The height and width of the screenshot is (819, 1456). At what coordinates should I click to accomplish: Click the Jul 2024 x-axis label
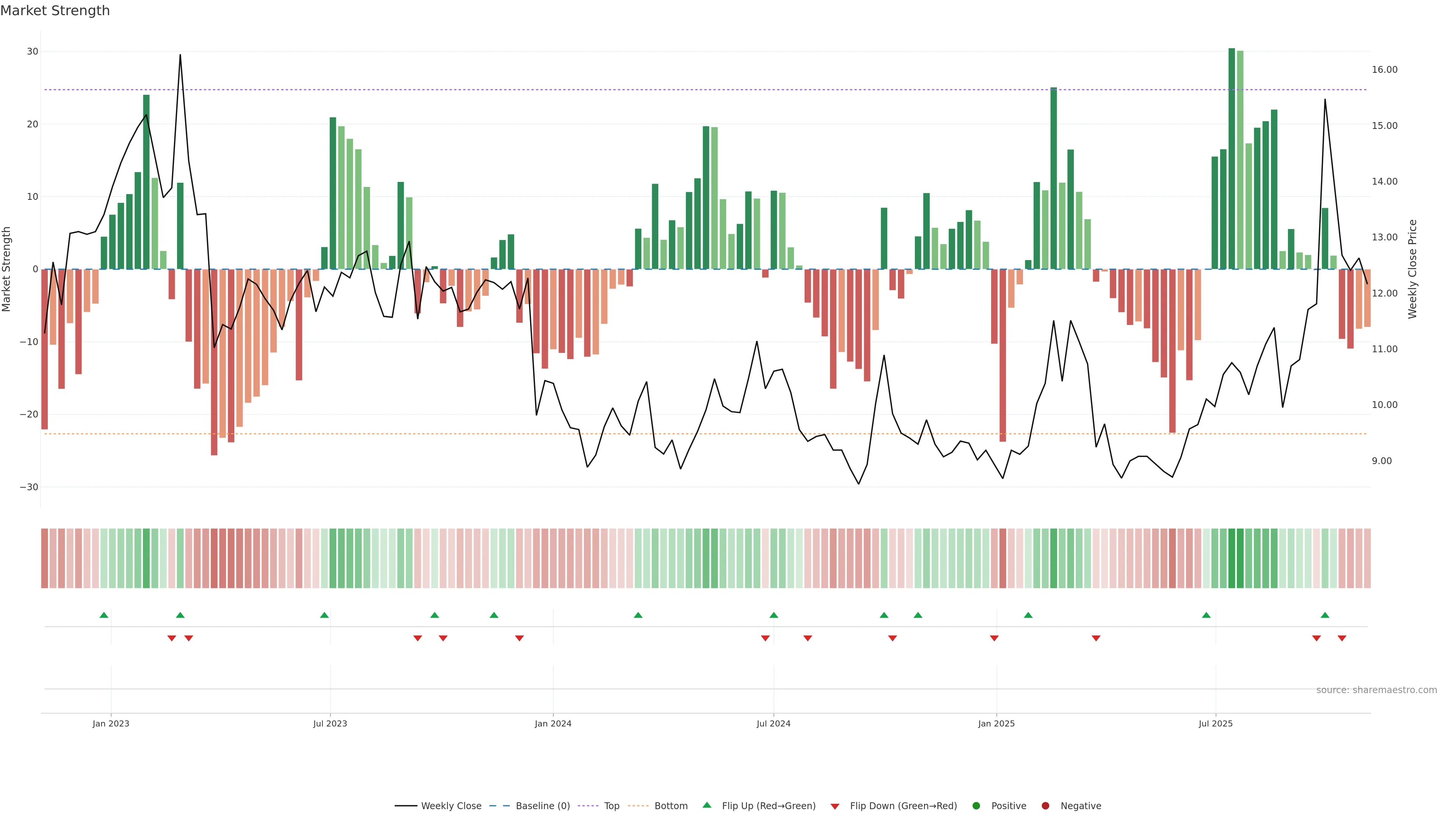(773, 723)
